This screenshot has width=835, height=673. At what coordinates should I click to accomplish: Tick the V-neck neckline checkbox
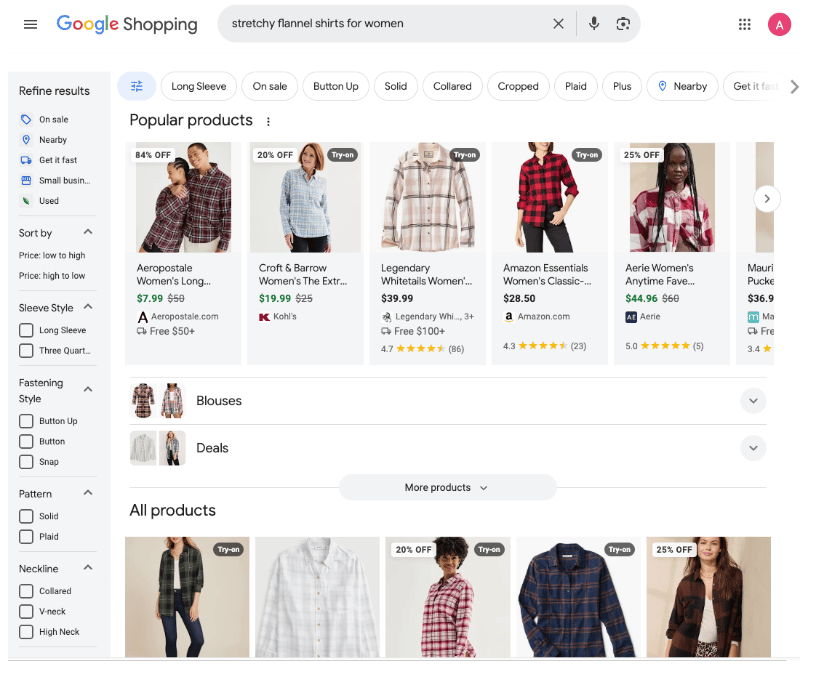point(27,612)
